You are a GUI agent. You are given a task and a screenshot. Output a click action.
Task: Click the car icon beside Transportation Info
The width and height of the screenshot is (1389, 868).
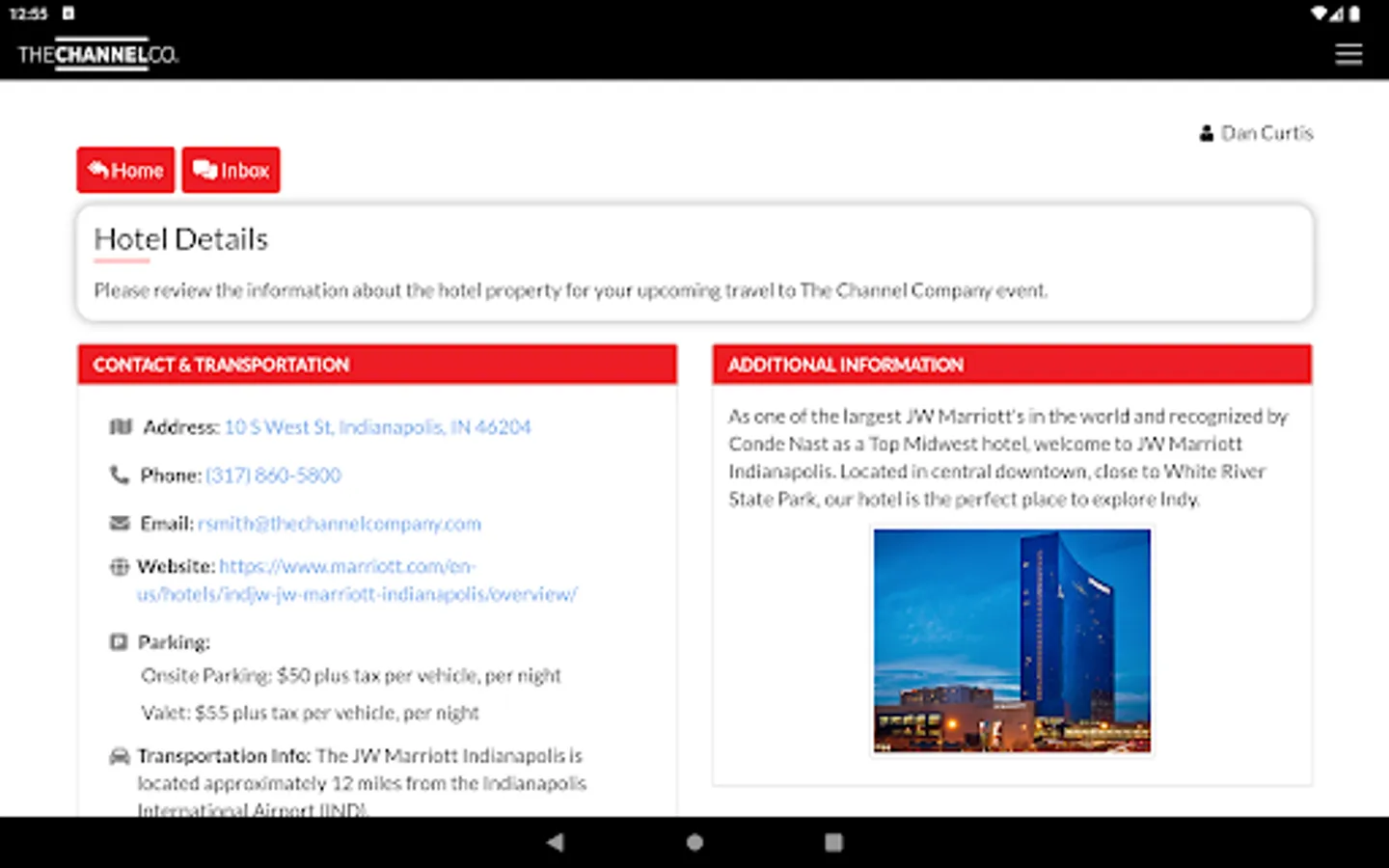(x=120, y=755)
